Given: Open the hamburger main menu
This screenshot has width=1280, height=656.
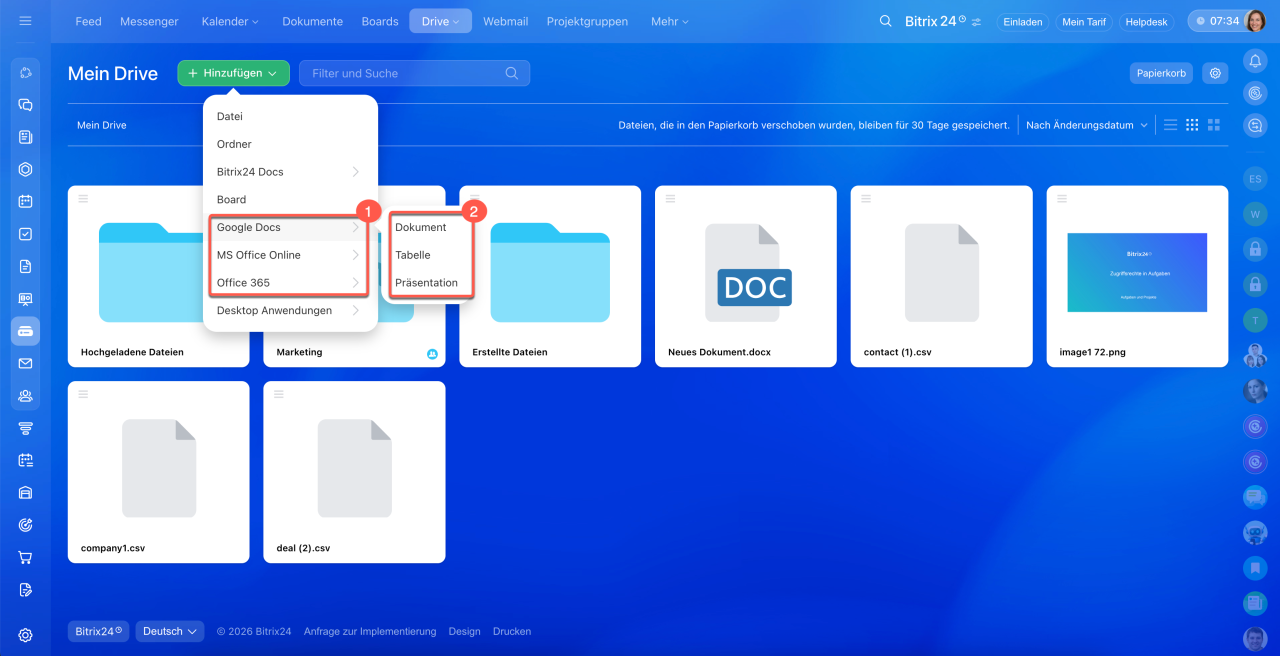Looking at the screenshot, I should tap(25, 21).
